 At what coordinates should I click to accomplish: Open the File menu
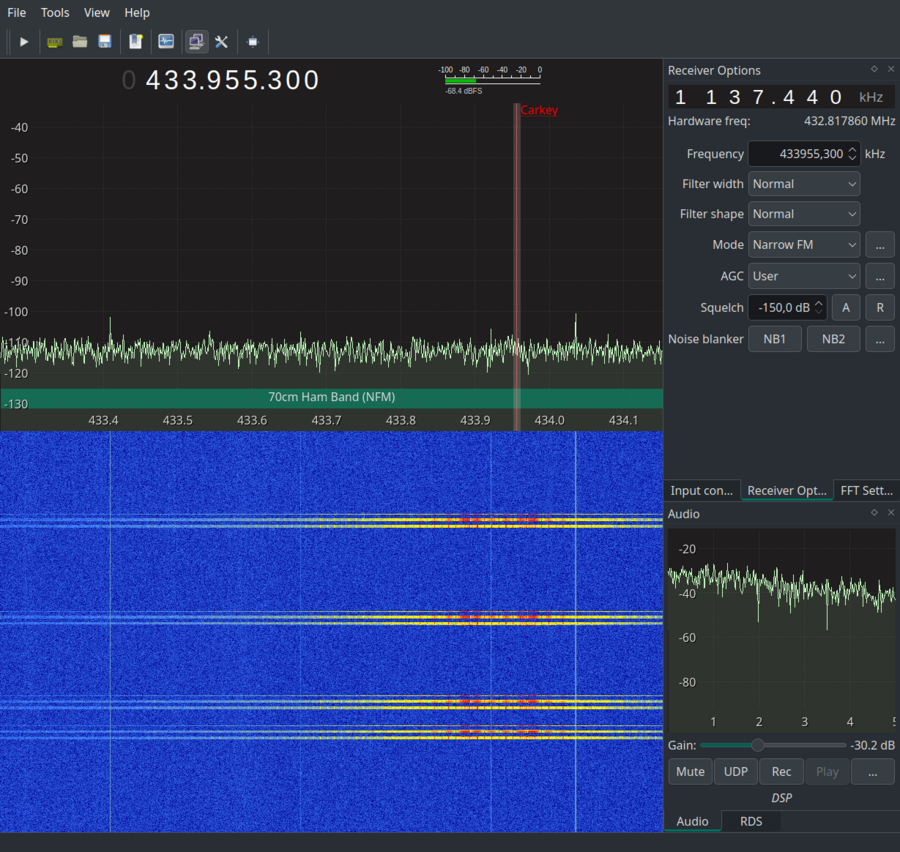click(x=17, y=13)
